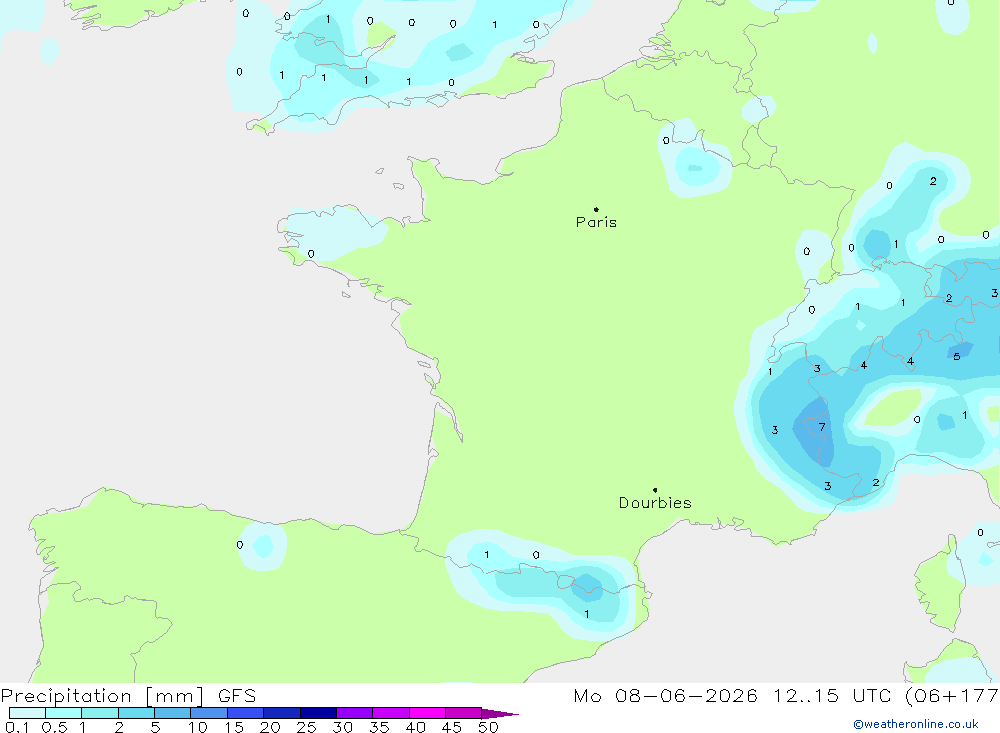1000x733 pixels.
Task: Select the magenta 40 mm legend swatch
Action: (427, 713)
